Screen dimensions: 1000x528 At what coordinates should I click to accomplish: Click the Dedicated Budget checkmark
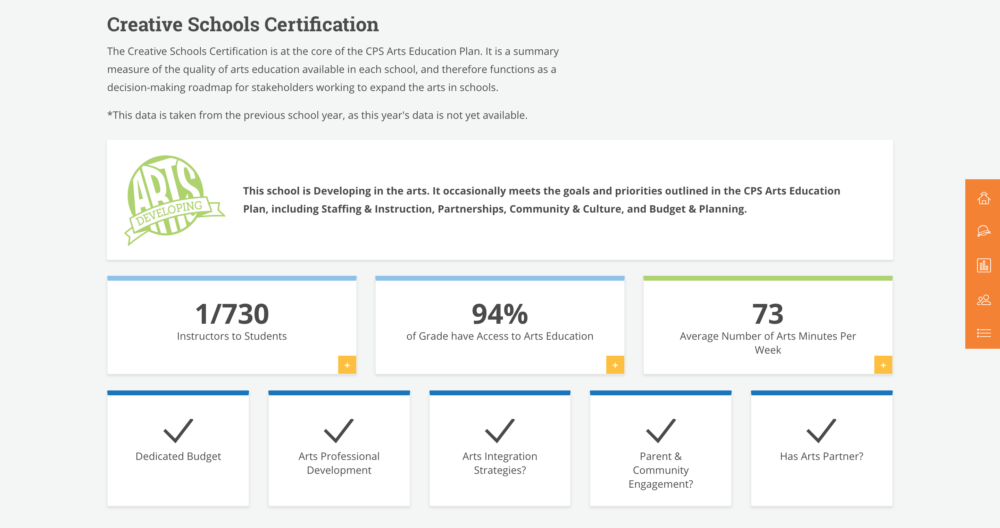coord(178,430)
